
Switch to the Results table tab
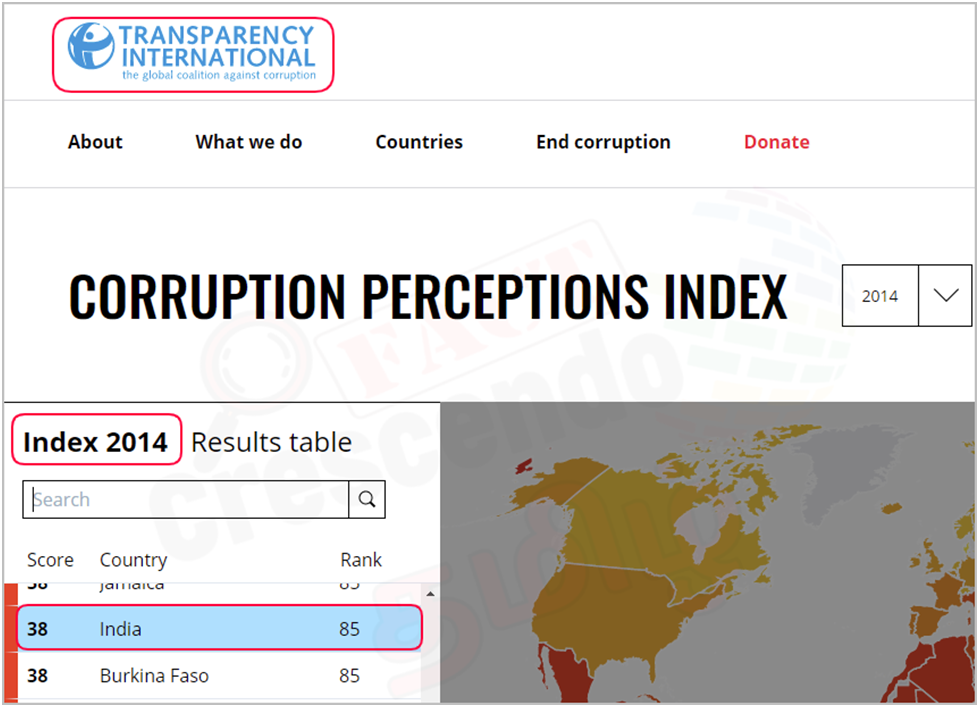click(272, 442)
